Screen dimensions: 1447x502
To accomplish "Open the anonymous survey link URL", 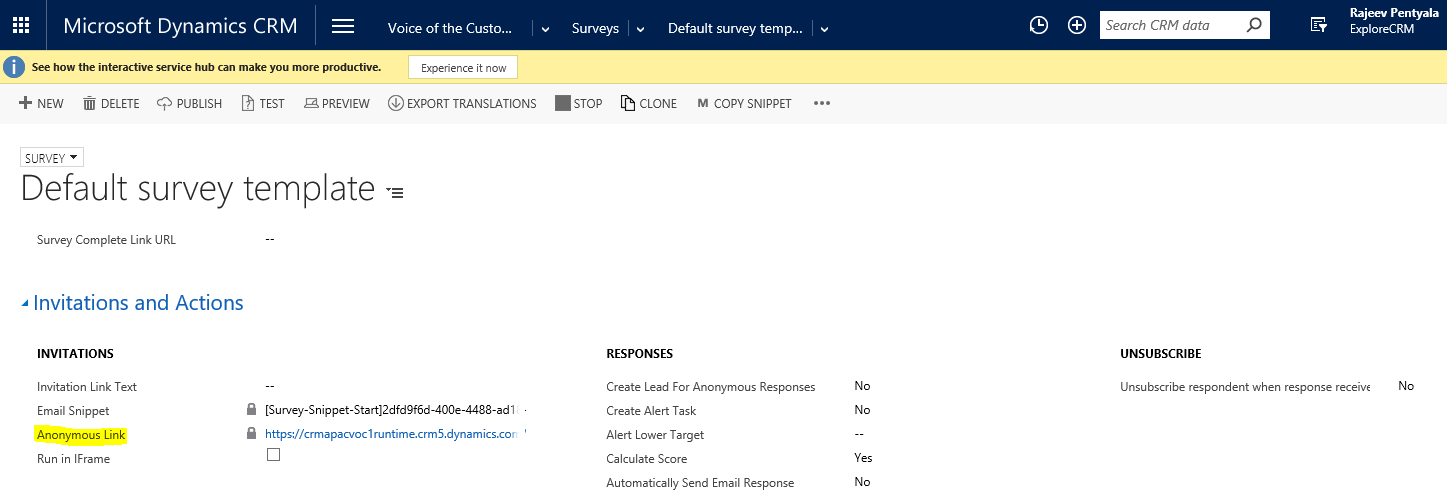I will 390,435.
